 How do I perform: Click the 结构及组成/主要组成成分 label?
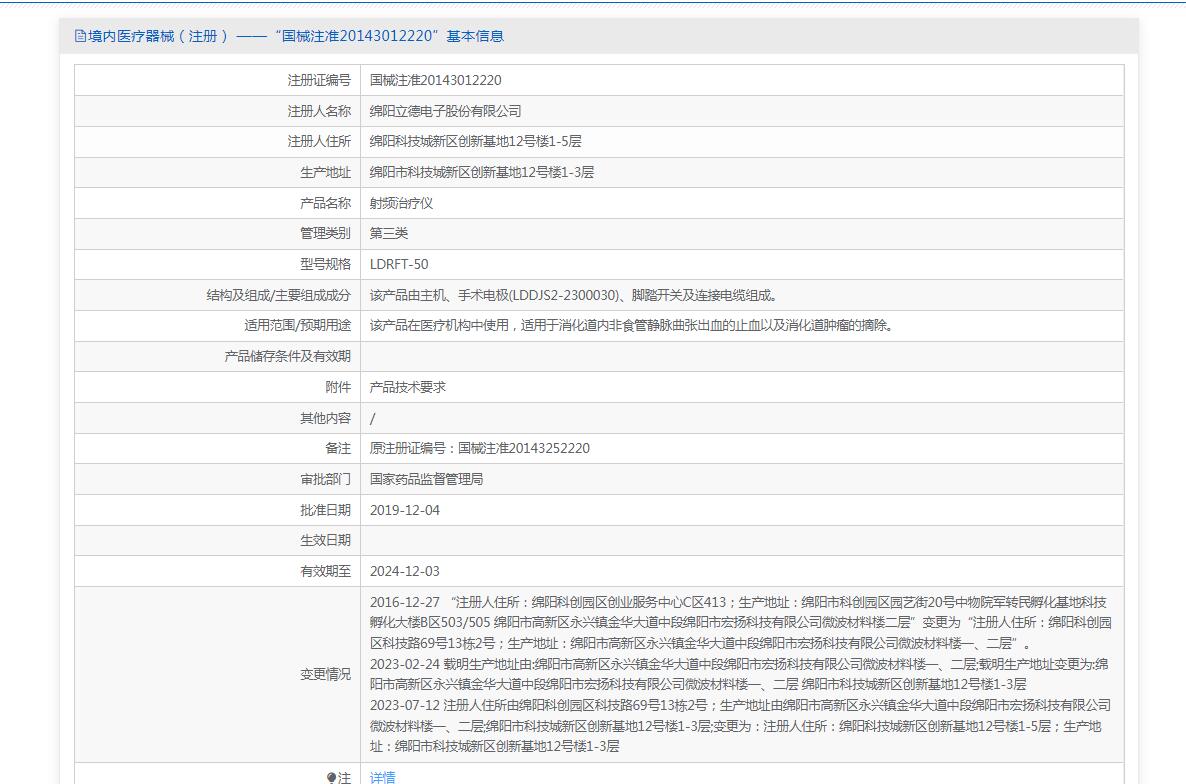pyautogui.click(x=278, y=295)
